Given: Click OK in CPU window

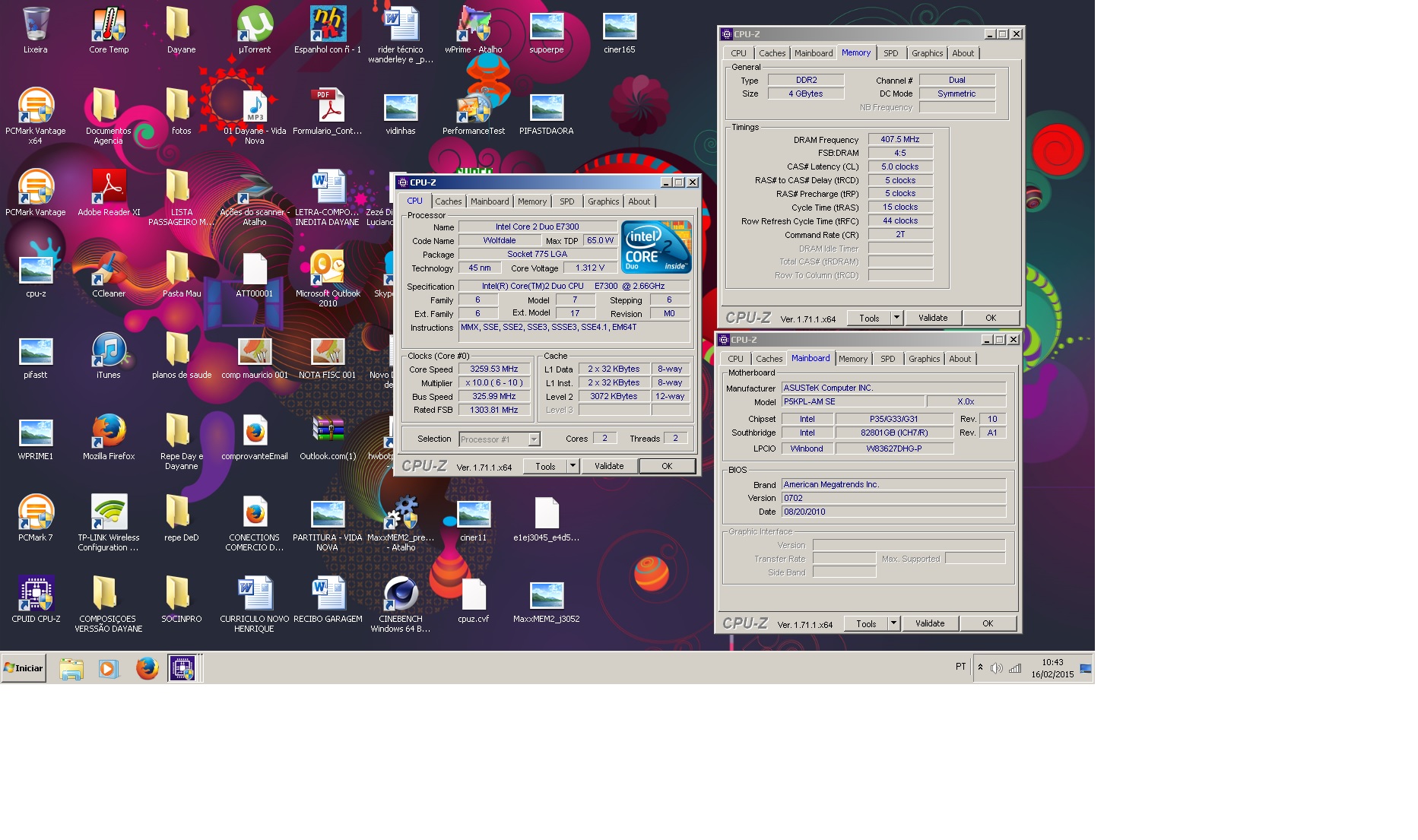Looking at the screenshot, I should 667,466.
